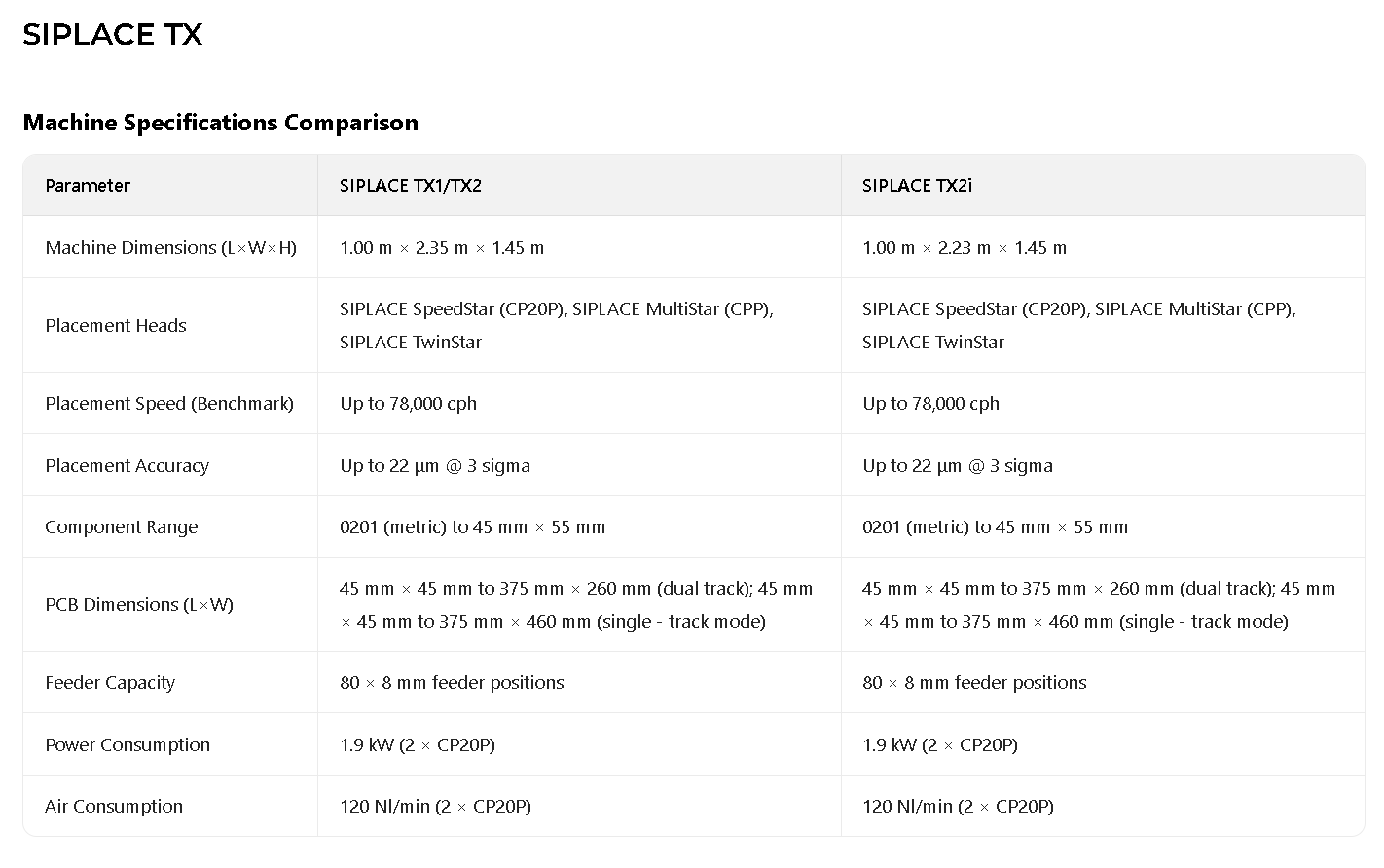1384x868 pixels.
Task: Click the Machine Specifications Comparison heading
Action: pyautogui.click(x=220, y=123)
